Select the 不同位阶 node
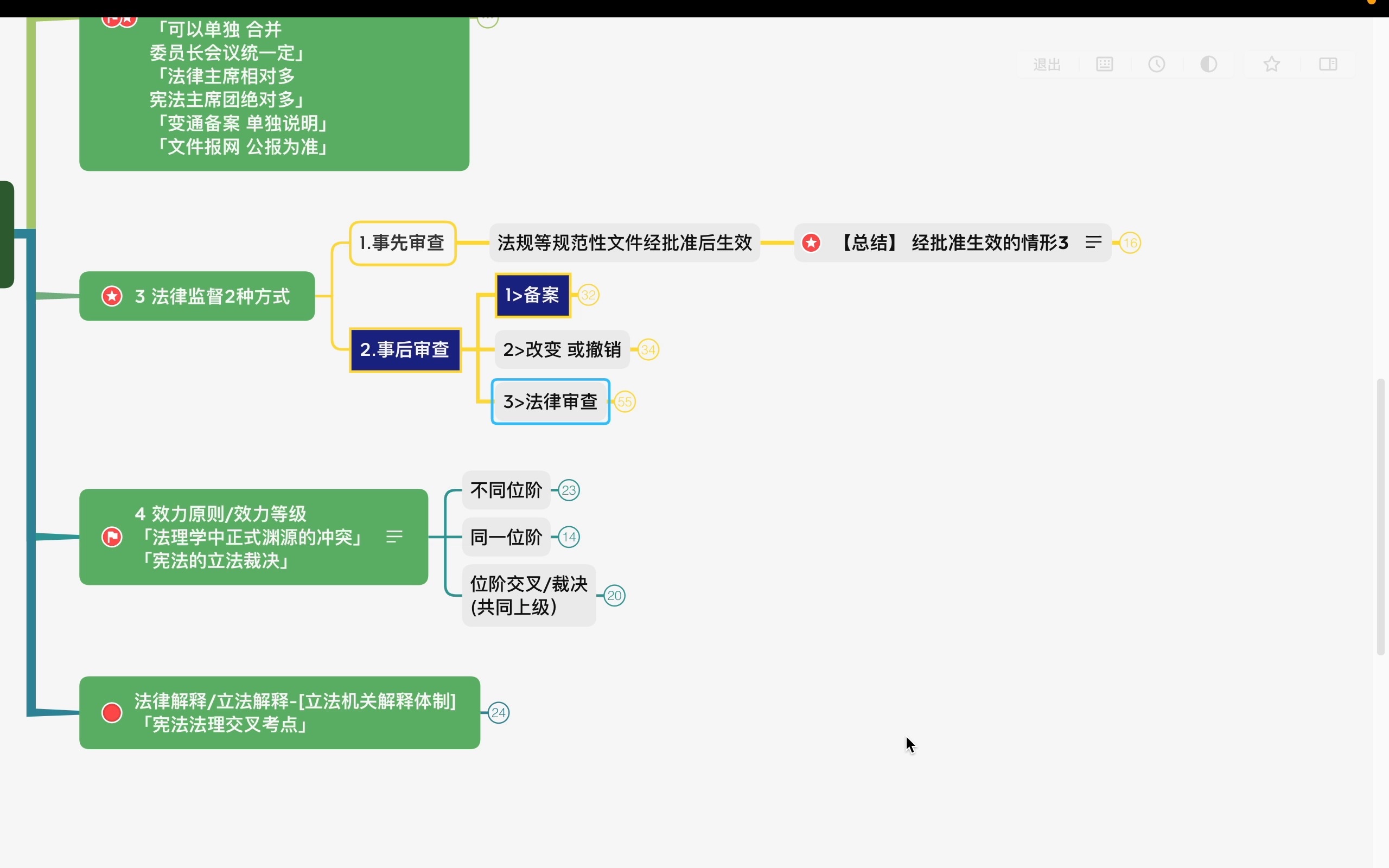1389x868 pixels. point(506,490)
